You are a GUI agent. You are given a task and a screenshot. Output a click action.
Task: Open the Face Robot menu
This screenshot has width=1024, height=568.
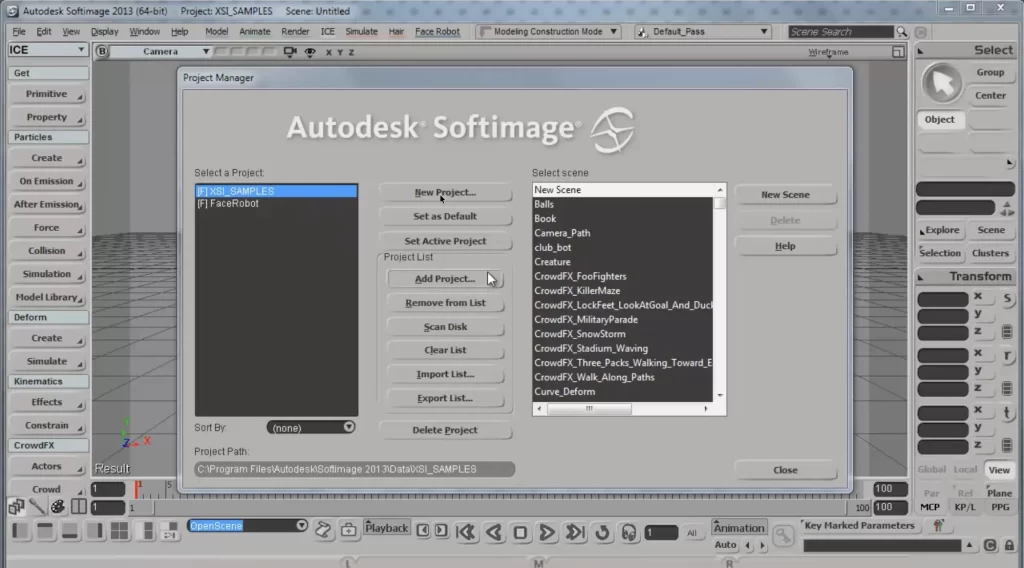click(437, 31)
